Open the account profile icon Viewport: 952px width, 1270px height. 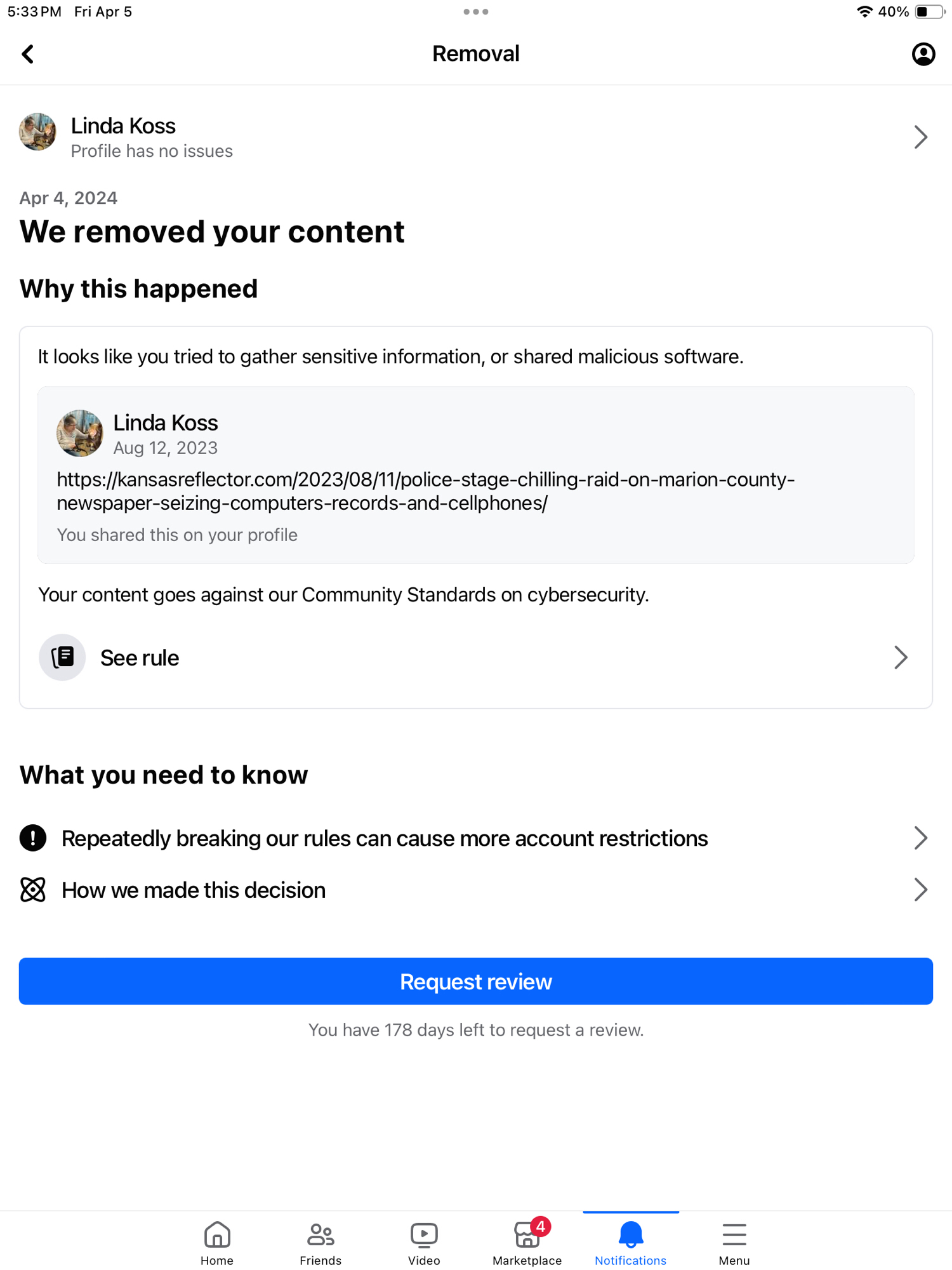coord(923,54)
